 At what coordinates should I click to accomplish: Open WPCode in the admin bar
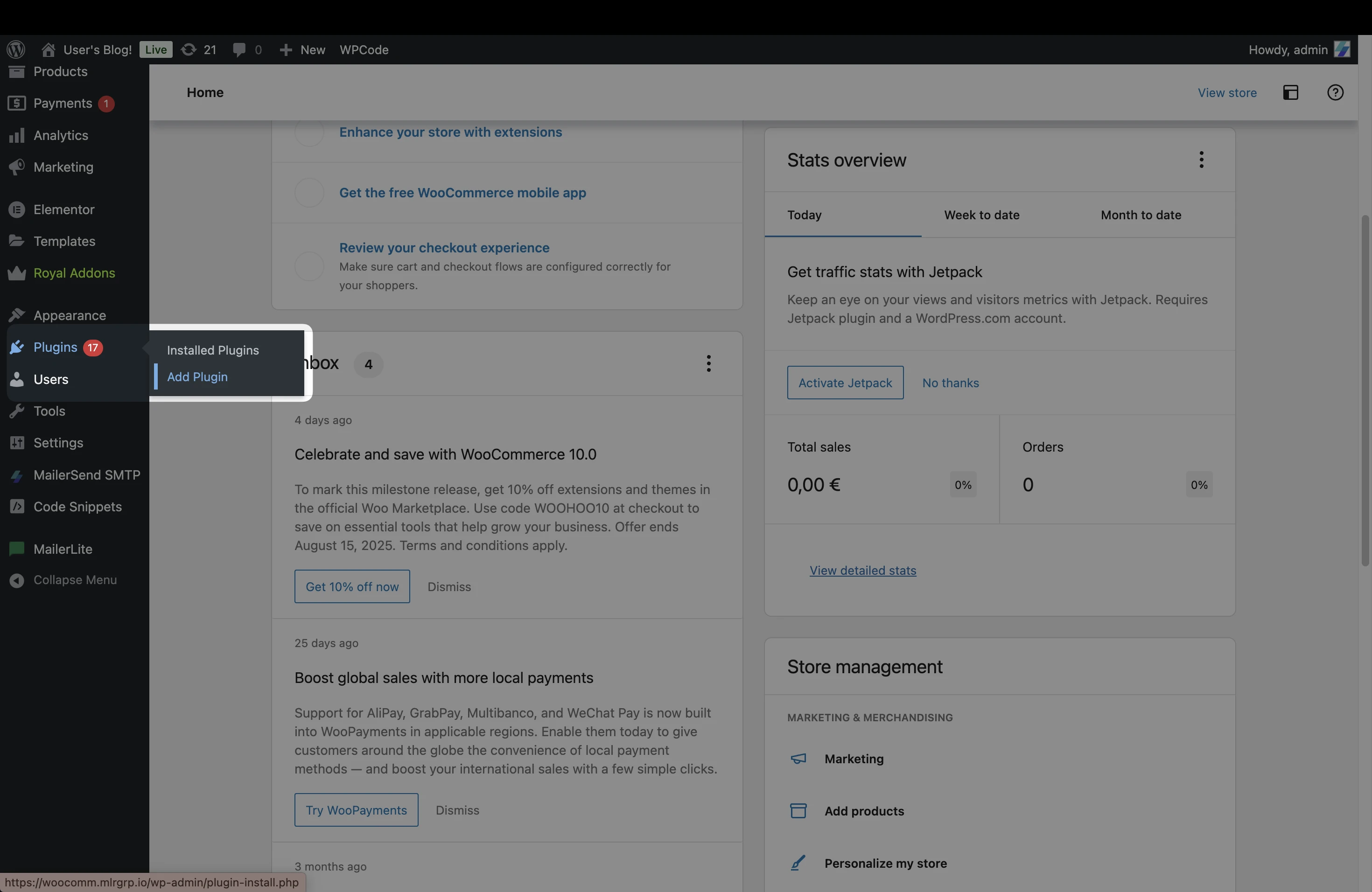tap(364, 49)
